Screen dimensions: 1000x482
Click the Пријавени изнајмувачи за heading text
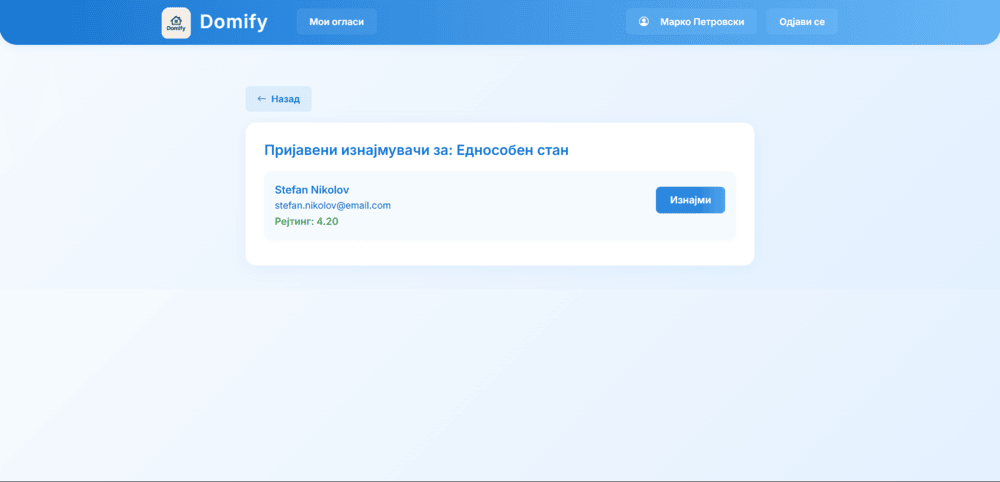pos(357,150)
